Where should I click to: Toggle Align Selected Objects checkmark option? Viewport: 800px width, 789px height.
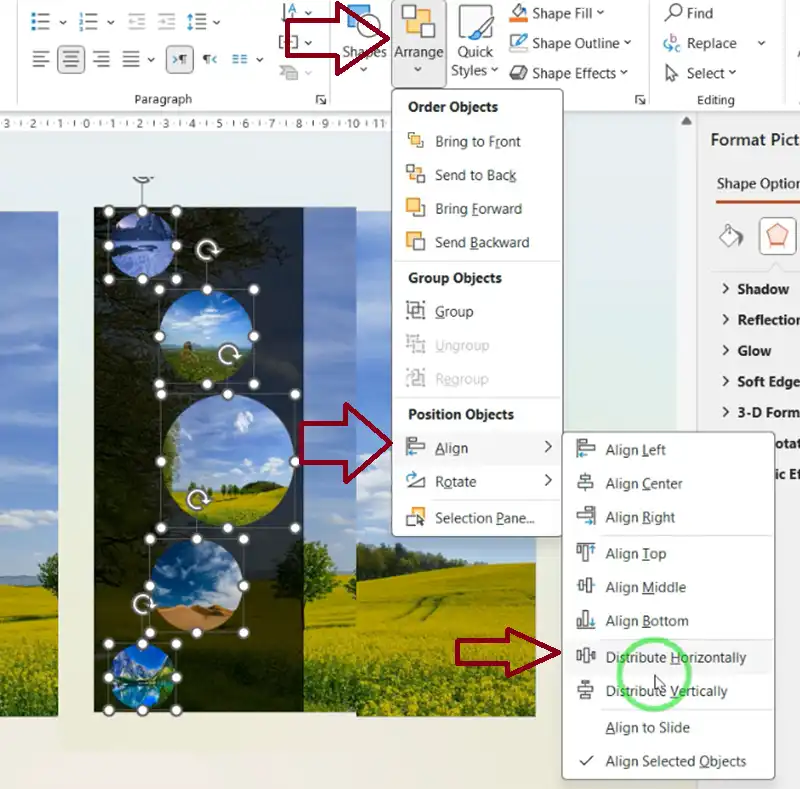point(675,761)
